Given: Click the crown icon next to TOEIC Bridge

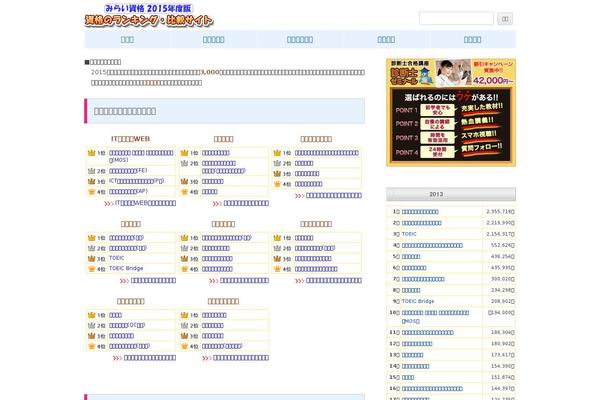Looking at the screenshot, I should [x=91, y=269].
